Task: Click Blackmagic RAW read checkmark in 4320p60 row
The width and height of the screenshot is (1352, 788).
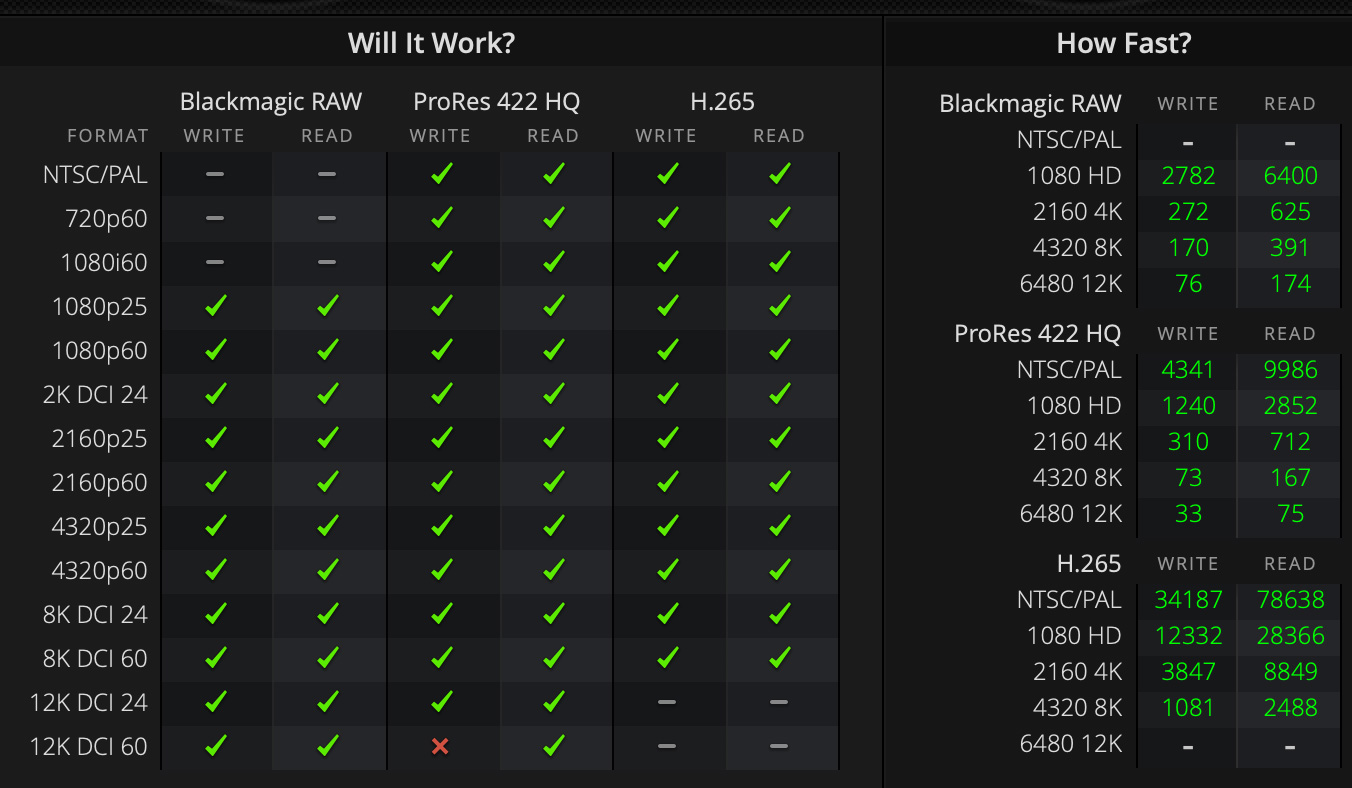Action: coord(328,570)
